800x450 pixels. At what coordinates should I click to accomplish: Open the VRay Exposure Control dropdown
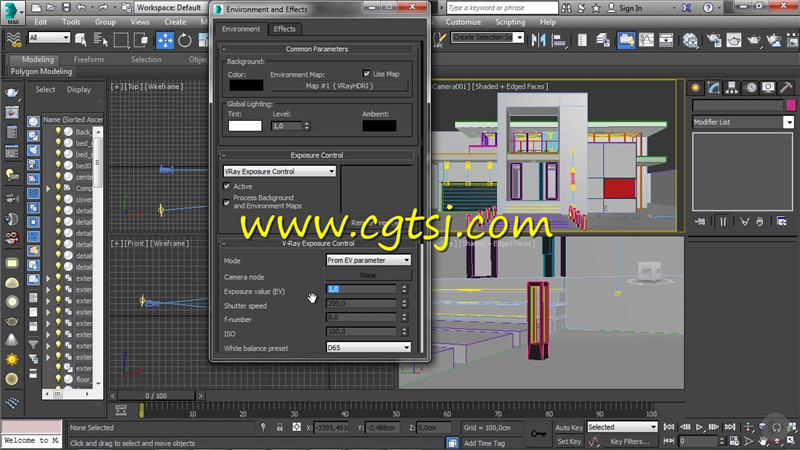click(x=280, y=171)
